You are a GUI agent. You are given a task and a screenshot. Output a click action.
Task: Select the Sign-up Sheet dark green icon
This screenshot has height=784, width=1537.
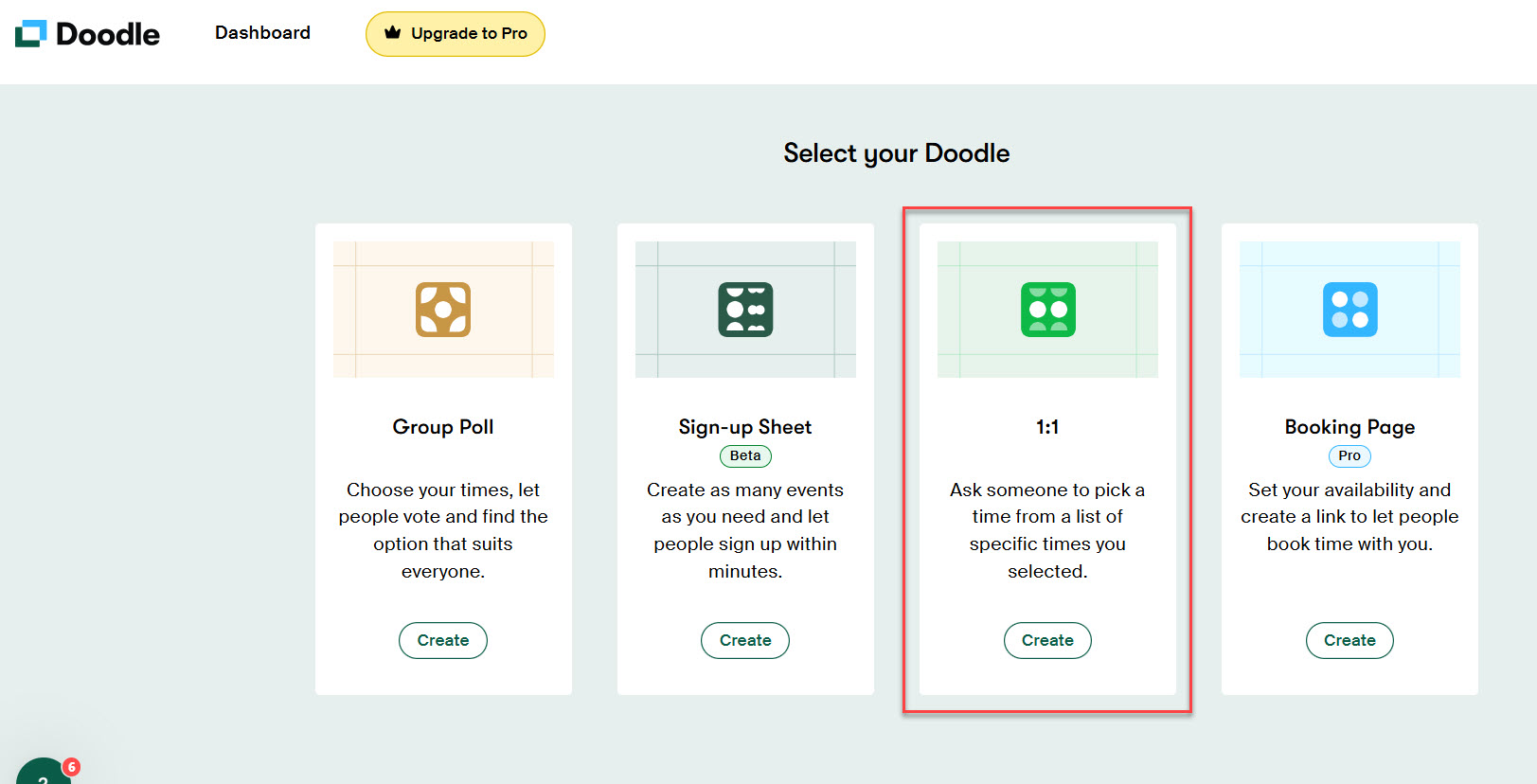[x=745, y=310]
